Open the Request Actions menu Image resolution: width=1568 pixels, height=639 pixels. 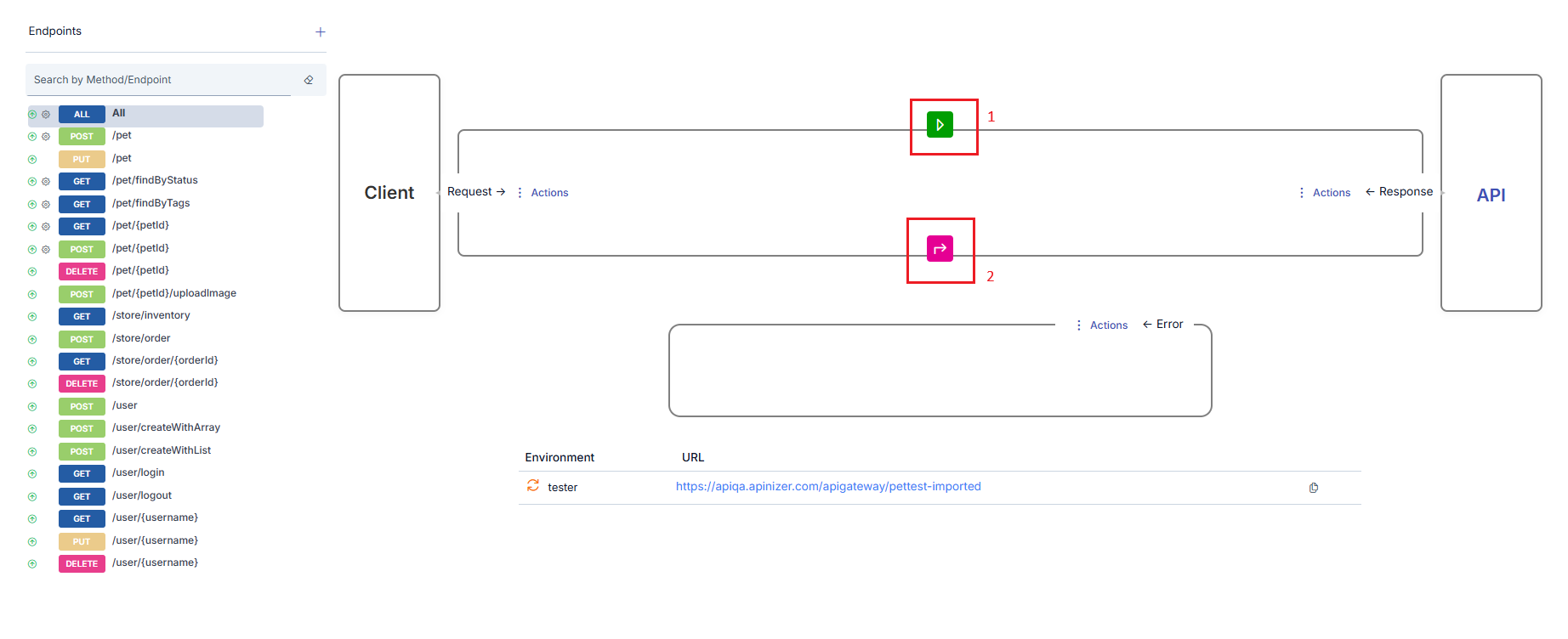tap(543, 193)
